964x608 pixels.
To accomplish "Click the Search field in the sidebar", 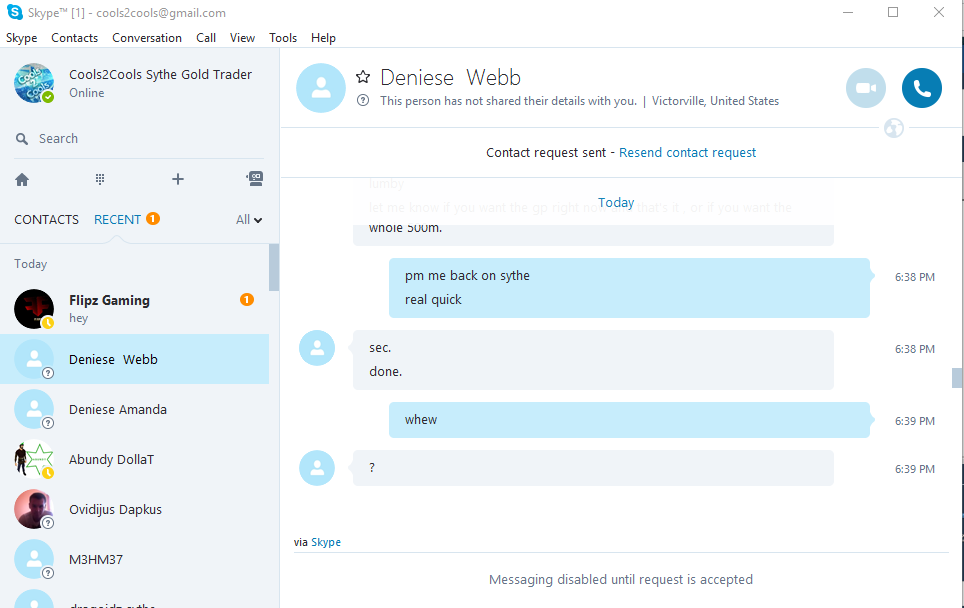I will [139, 139].
